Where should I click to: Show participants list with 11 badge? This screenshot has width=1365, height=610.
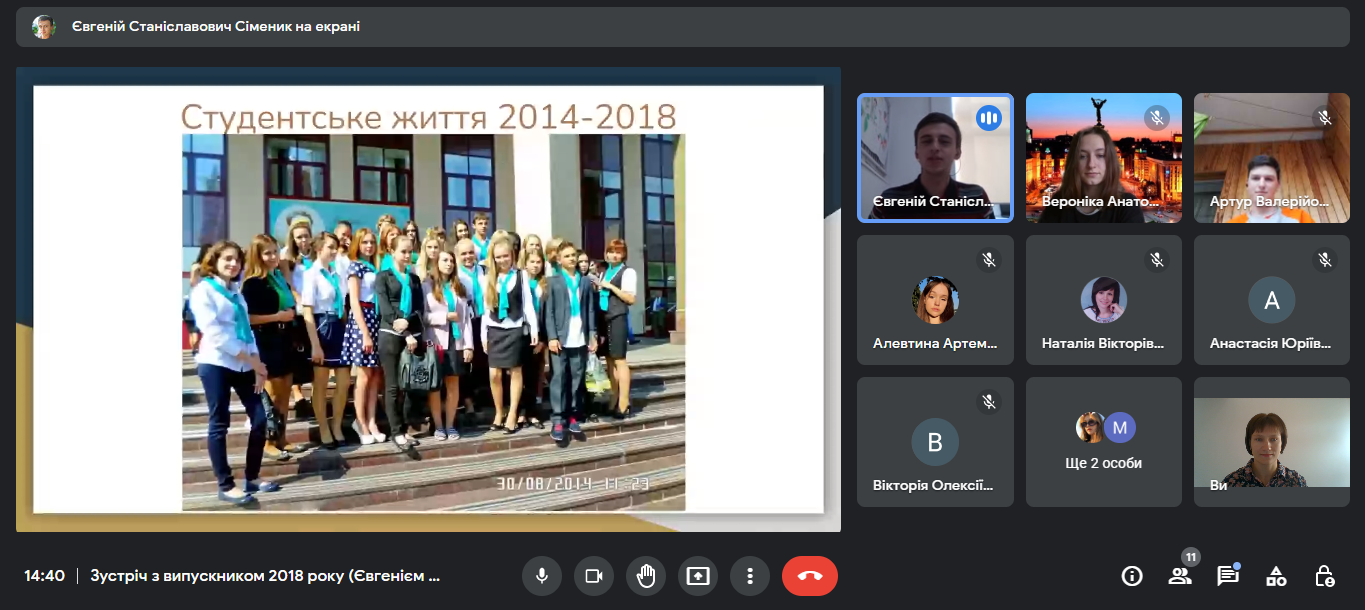pyautogui.click(x=1180, y=576)
